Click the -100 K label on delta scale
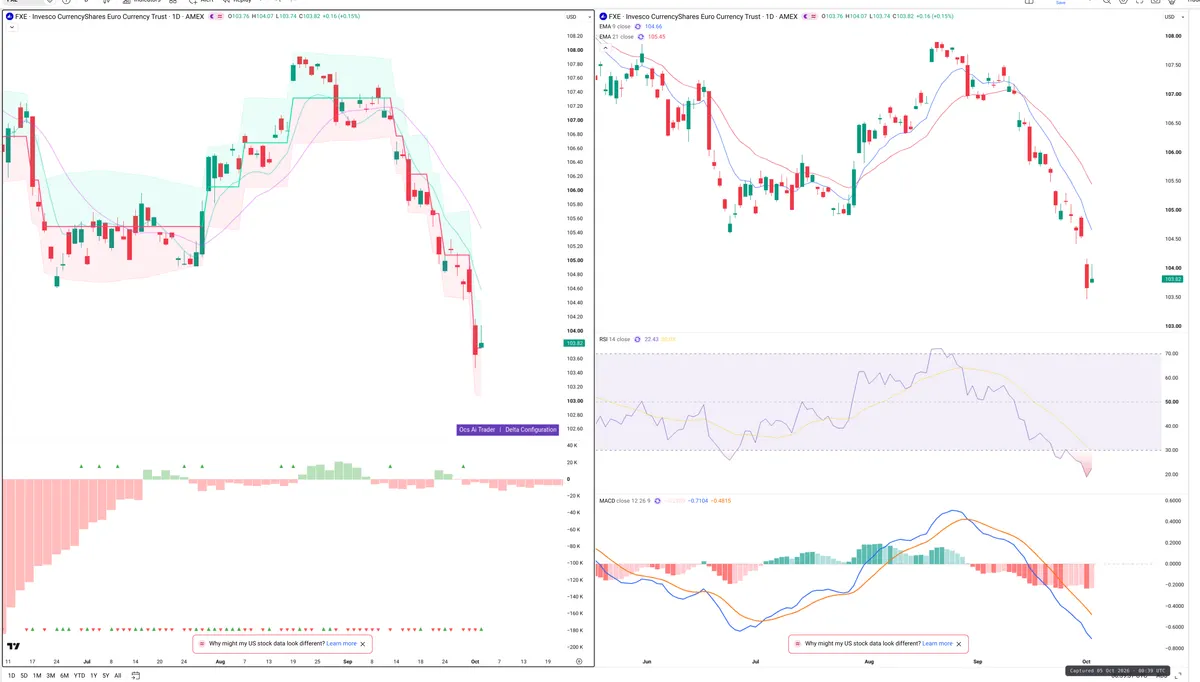Screen dimensions: 1200x682 tap(573, 564)
